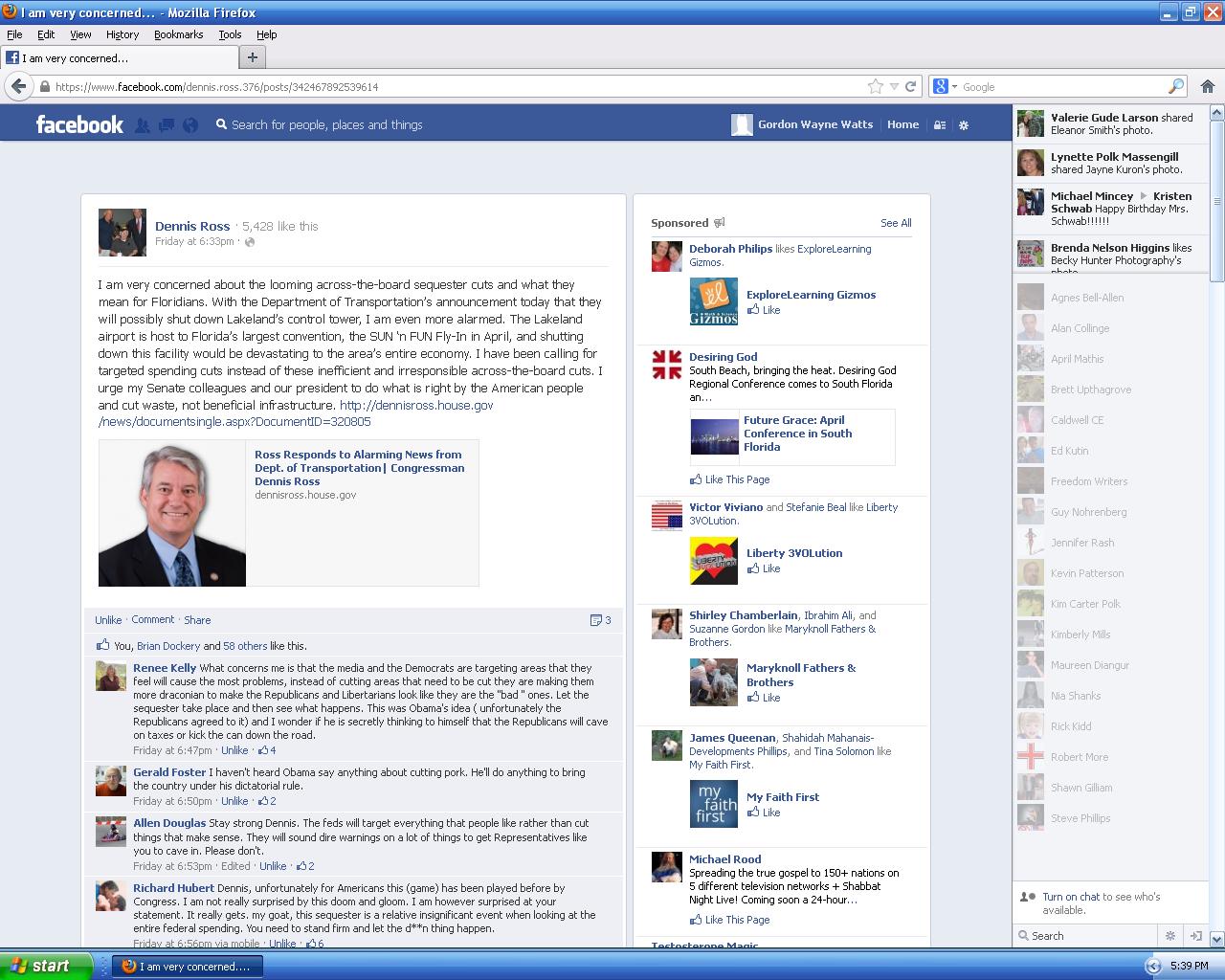Open chat with Agnes Bell-Allen
This screenshot has width=1225, height=980.
[1108, 298]
